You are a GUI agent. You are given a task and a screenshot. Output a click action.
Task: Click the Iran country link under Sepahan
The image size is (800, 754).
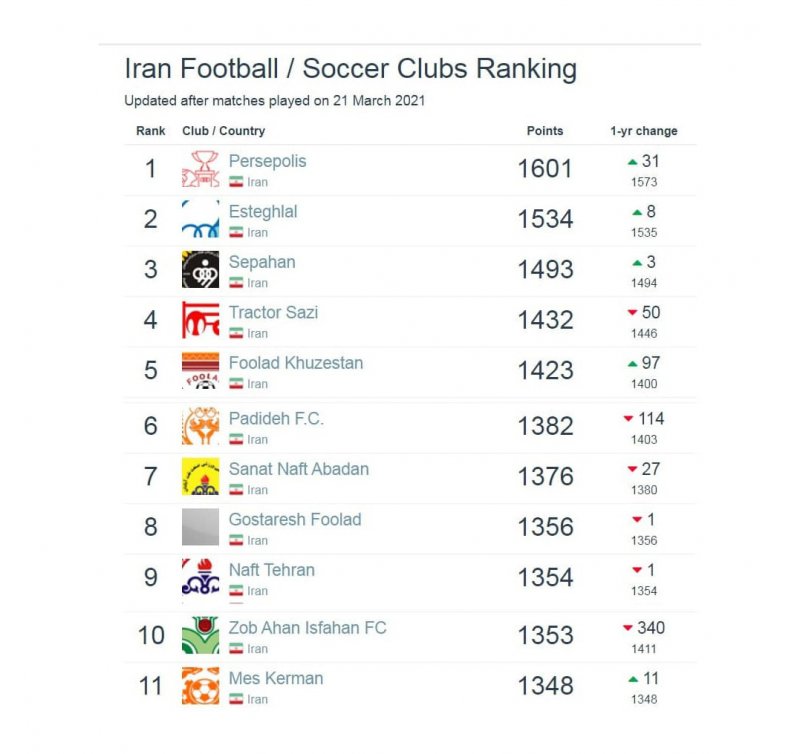(257, 283)
